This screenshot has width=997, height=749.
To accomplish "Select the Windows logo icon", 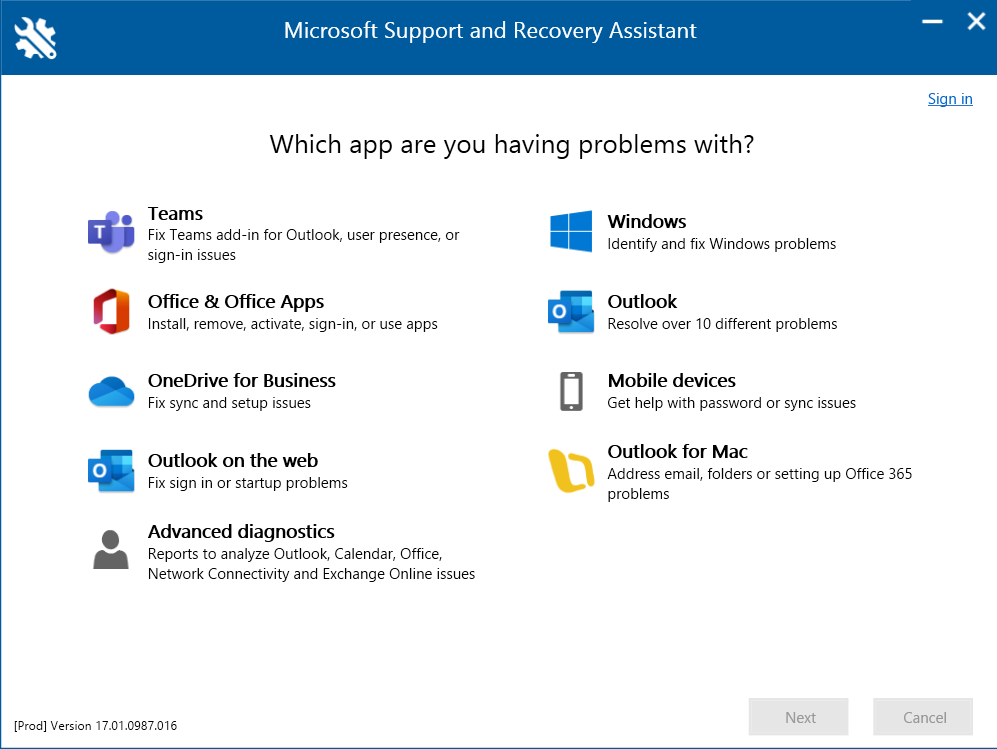I will click(571, 232).
